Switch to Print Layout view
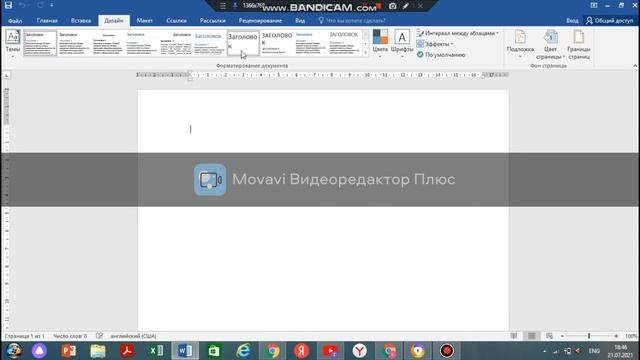640x360 pixels. tap(531, 336)
